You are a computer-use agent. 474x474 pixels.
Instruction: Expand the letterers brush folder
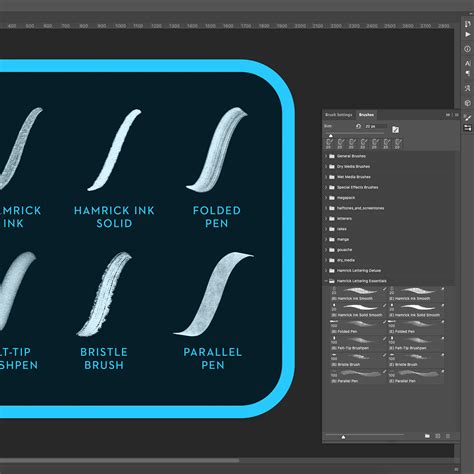pos(326,219)
